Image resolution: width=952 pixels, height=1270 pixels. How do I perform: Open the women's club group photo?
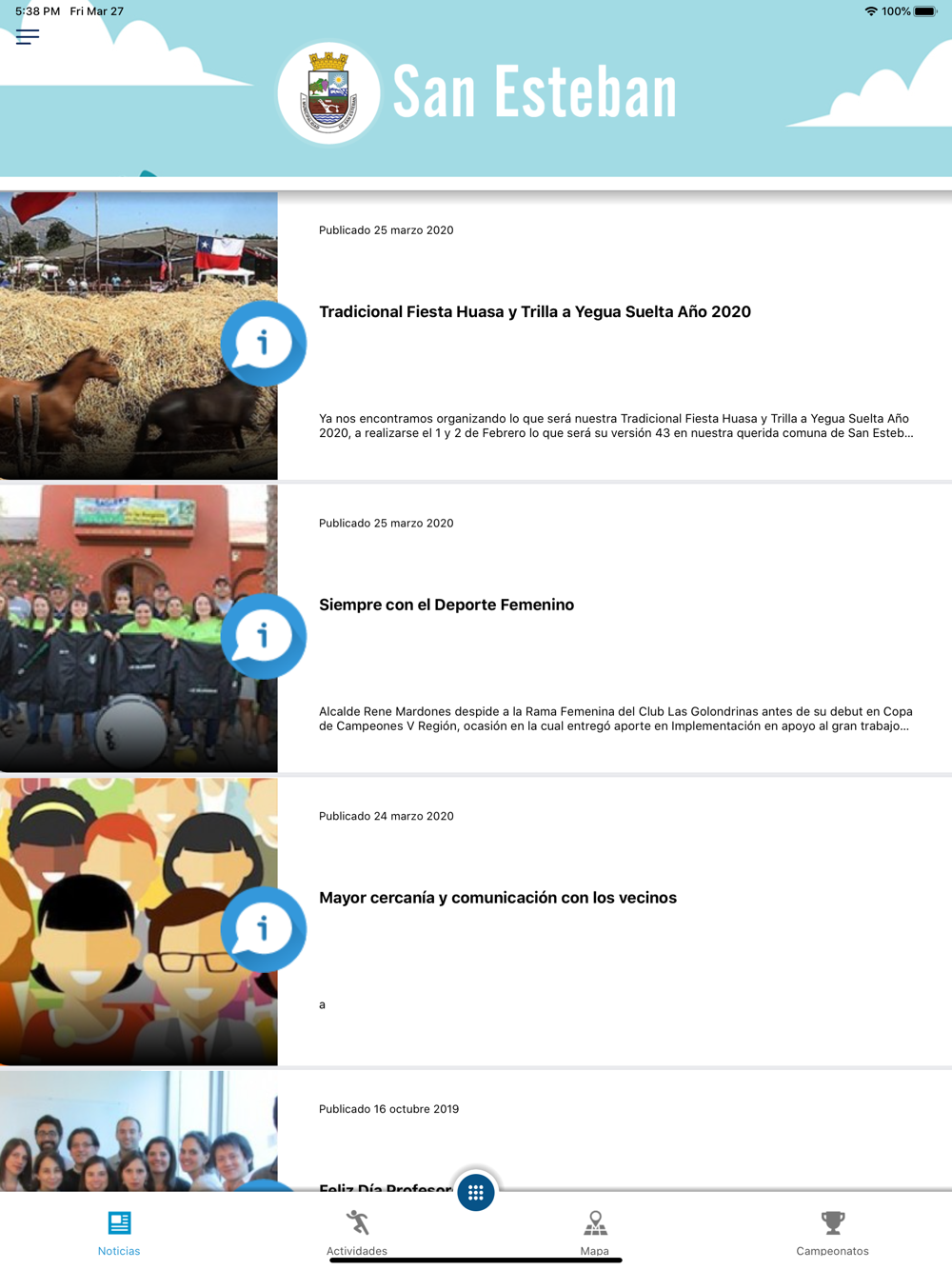click(x=139, y=628)
